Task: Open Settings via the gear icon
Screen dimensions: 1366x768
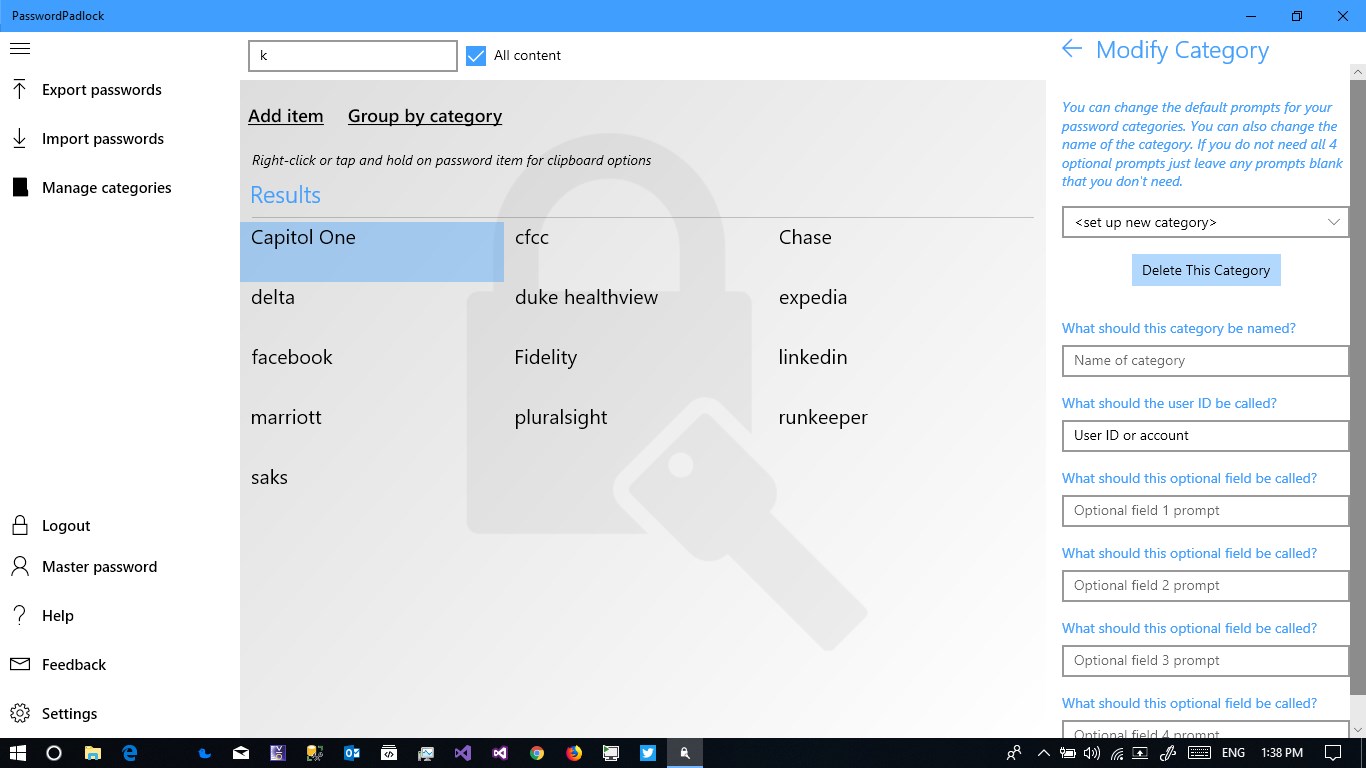Action: (19, 713)
